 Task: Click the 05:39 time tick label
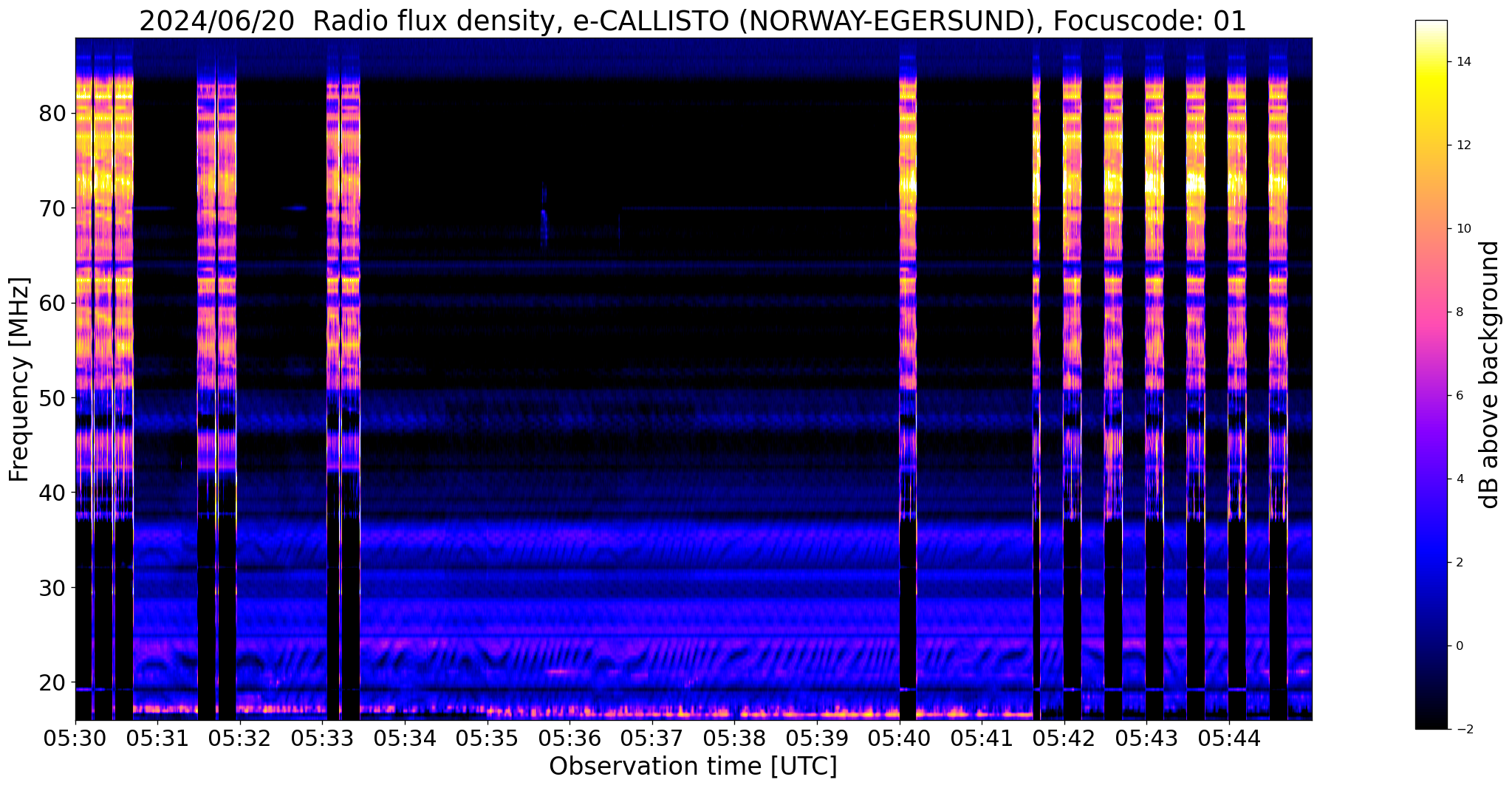point(817,738)
